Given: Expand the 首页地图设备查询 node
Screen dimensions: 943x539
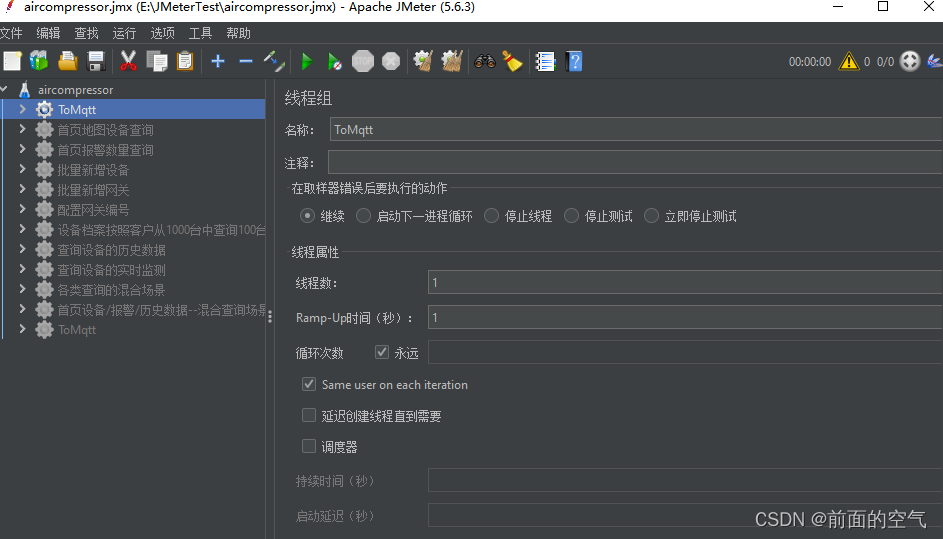Looking at the screenshot, I should [x=23, y=129].
